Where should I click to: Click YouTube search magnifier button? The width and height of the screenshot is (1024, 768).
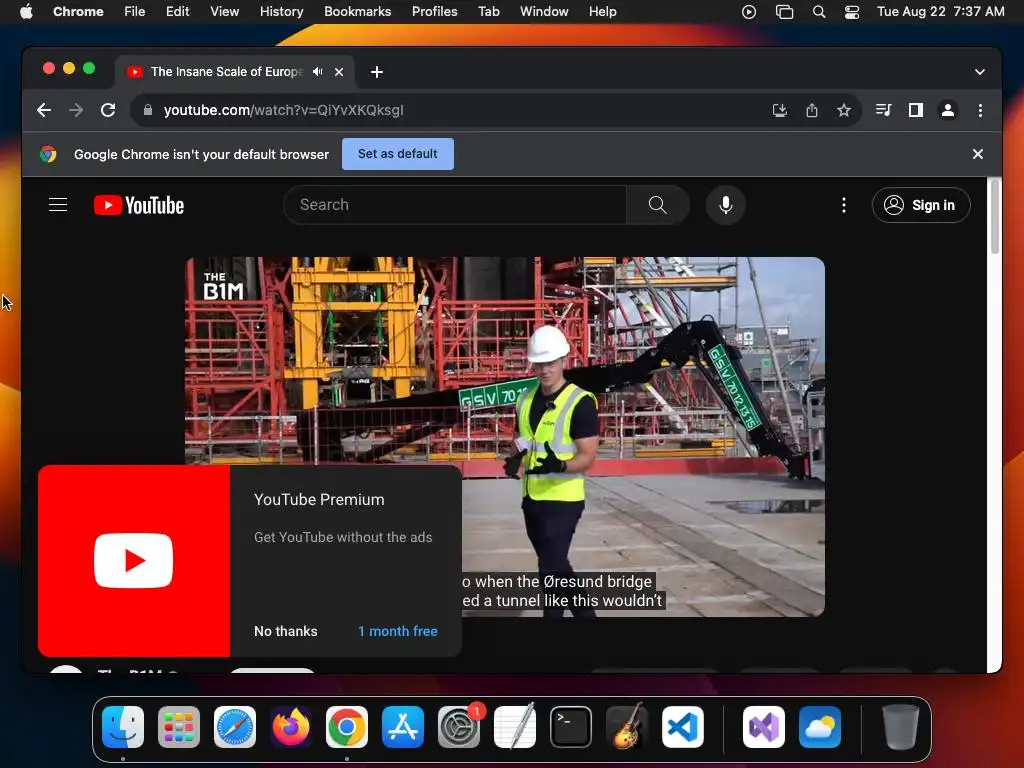658,205
